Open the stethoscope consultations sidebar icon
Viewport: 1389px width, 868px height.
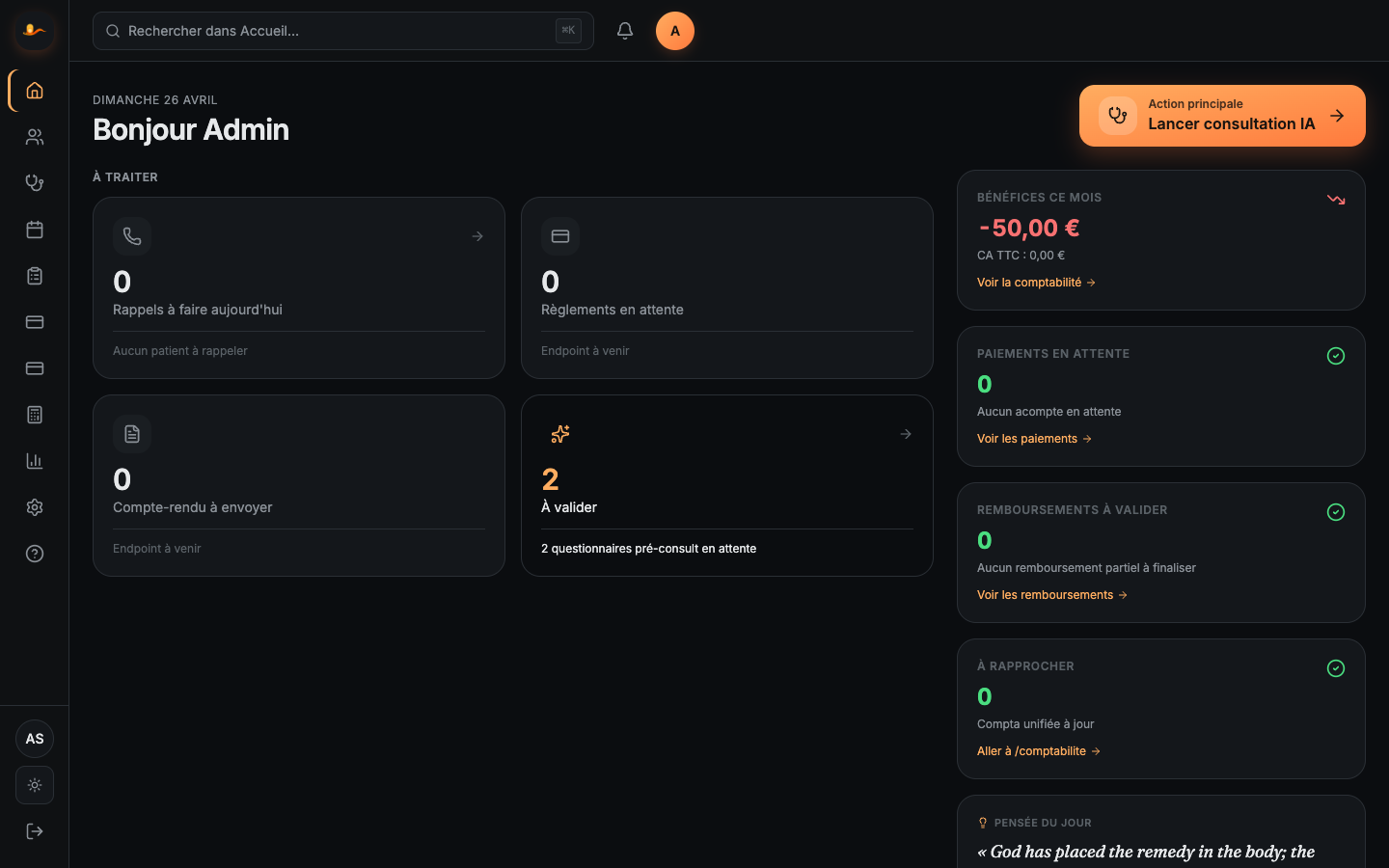35,183
